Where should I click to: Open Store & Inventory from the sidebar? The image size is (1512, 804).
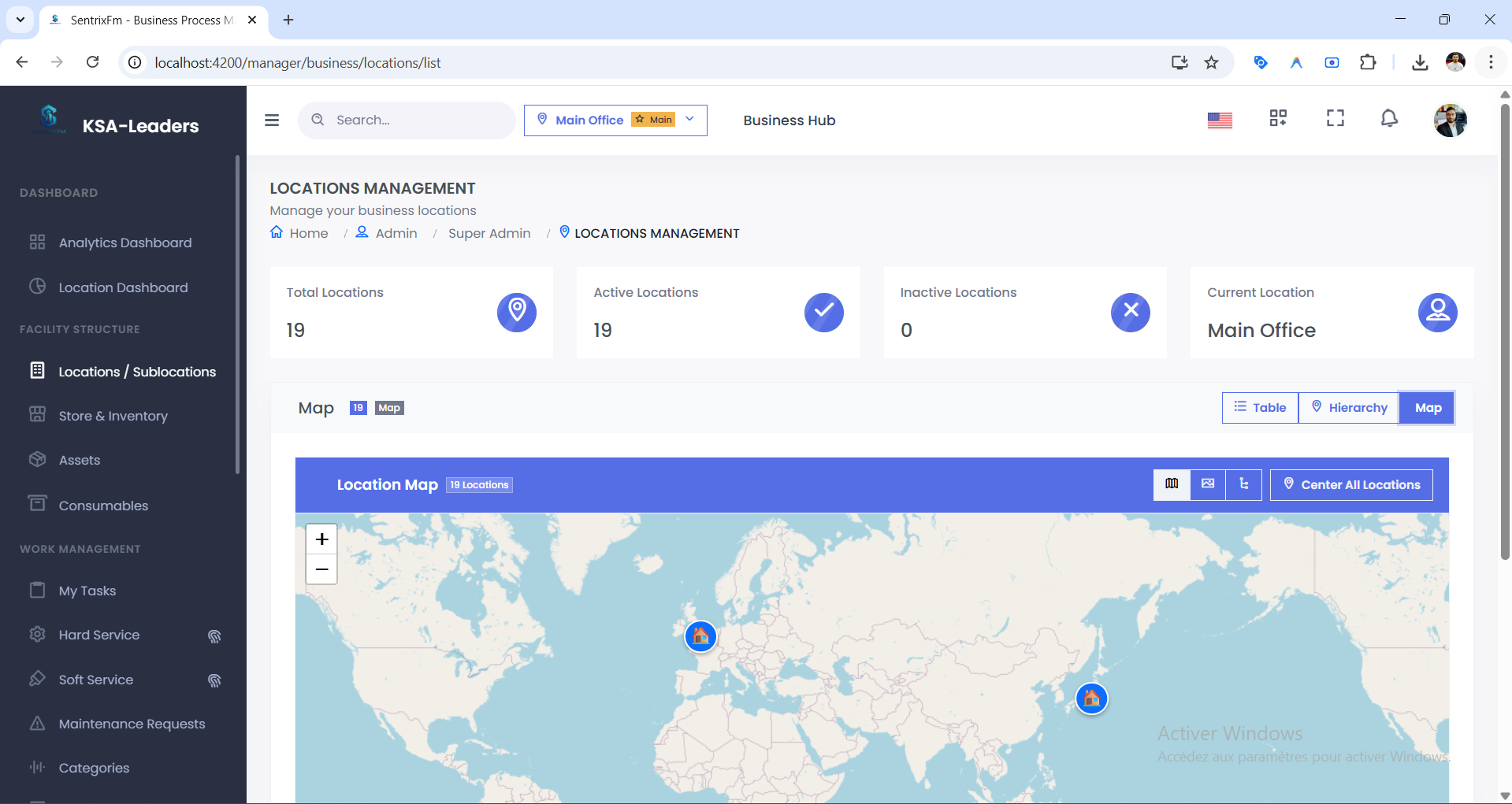113,415
